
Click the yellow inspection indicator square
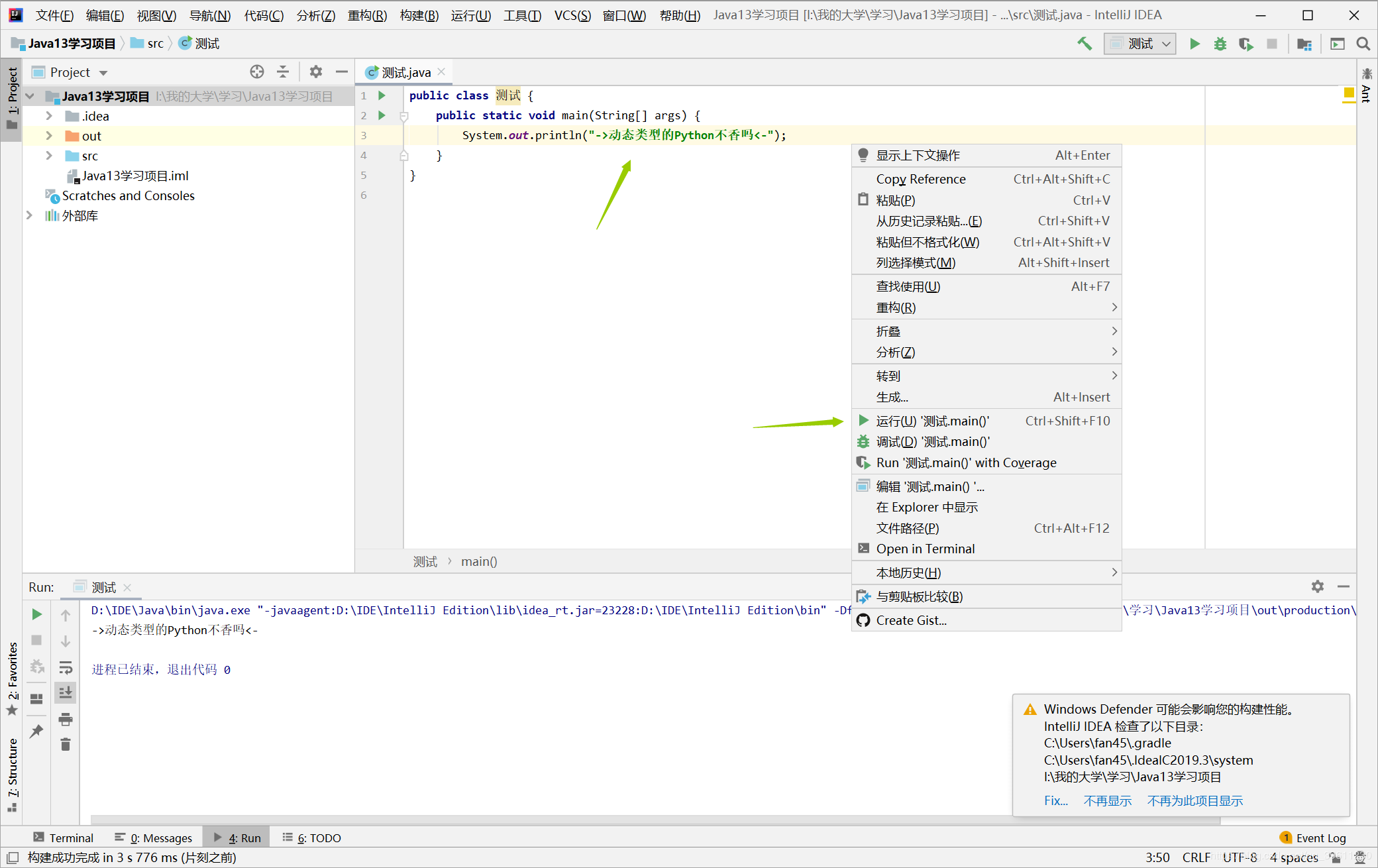click(1348, 93)
